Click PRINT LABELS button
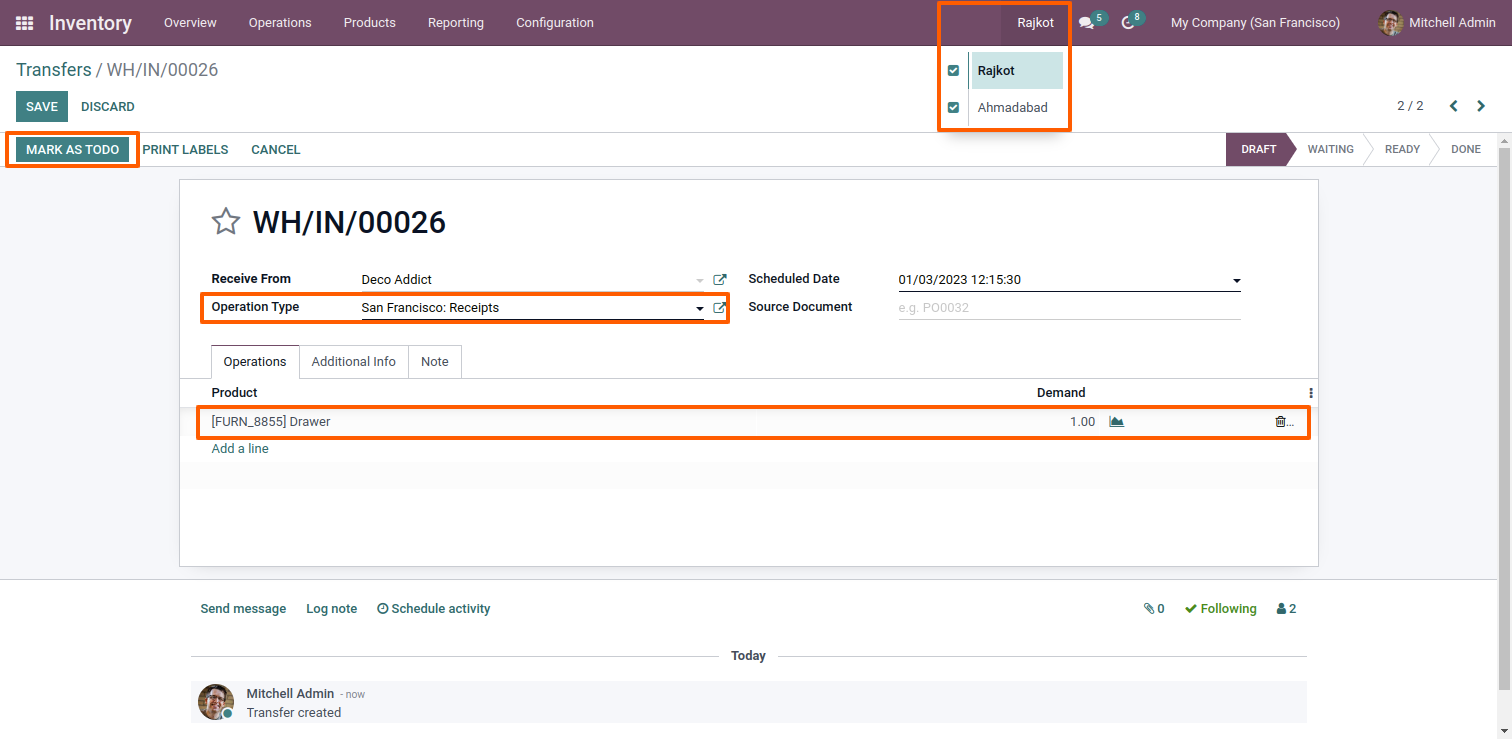This screenshot has height=739, width=1512. point(185,150)
